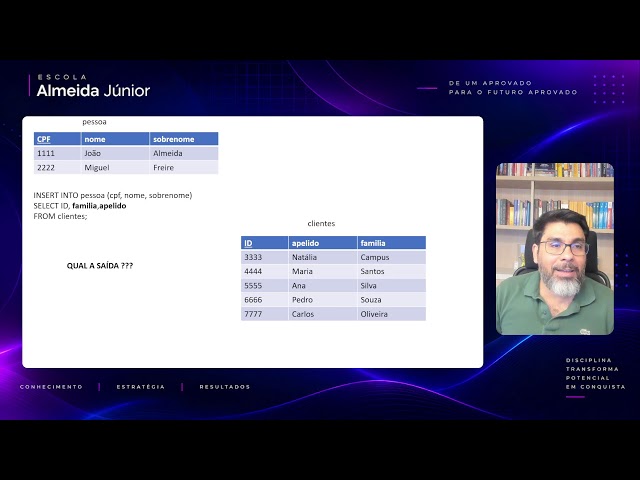Click the 'PARA O FUTURO APROVADO' tagline text
This screenshot has height=480, width=640.
513,92
